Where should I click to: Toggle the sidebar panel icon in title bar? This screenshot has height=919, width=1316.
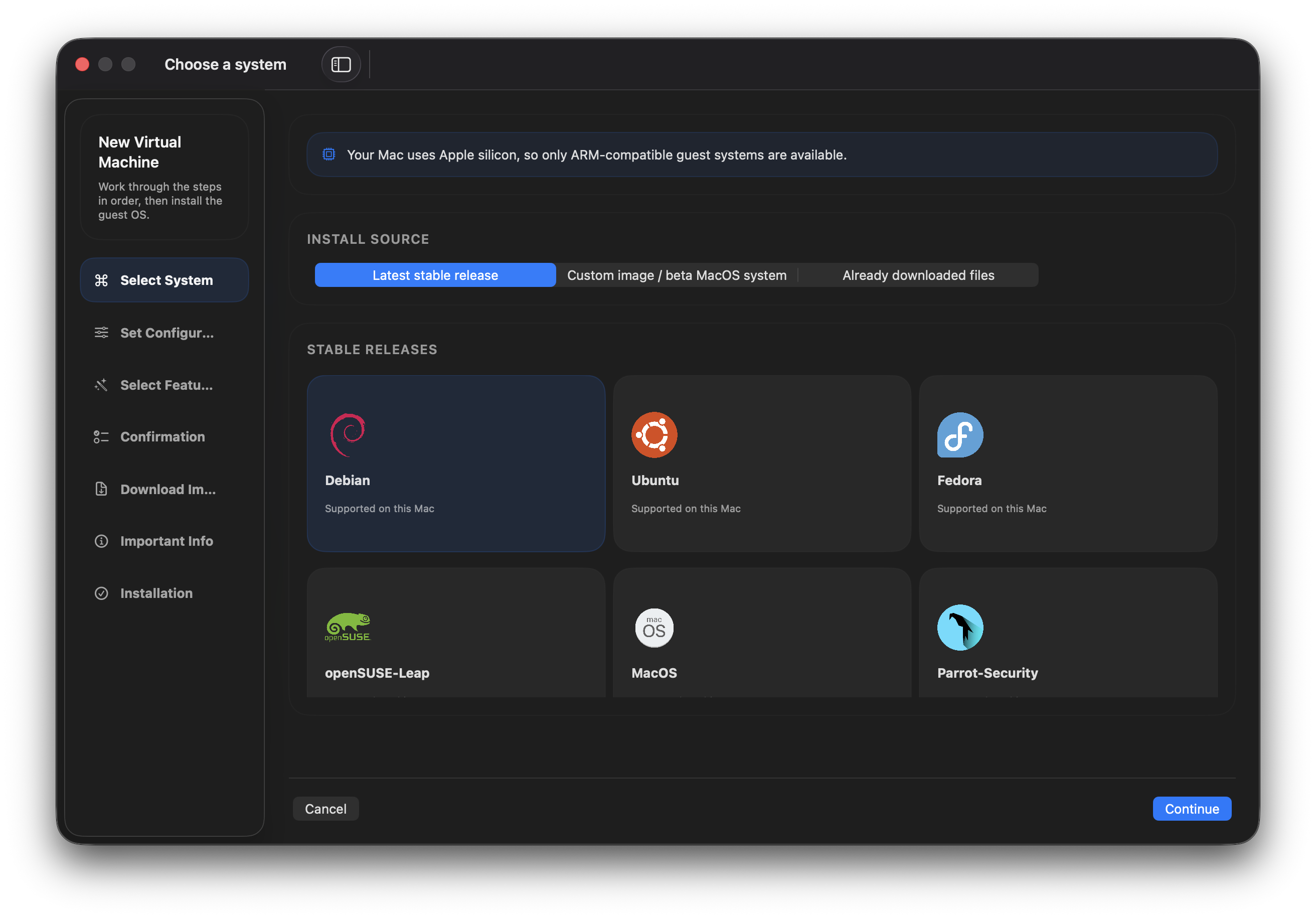click(x=341, y=64)
